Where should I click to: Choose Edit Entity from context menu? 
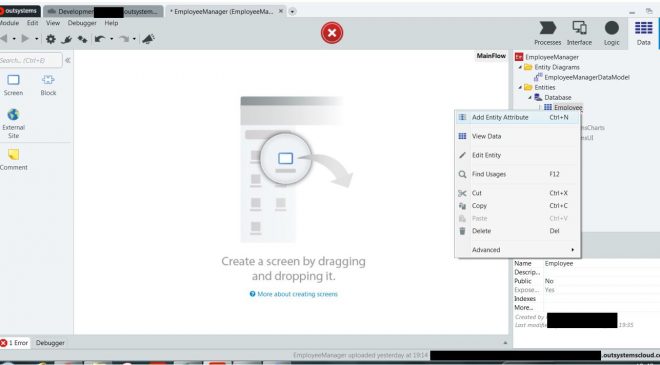(x=518, y=155)
